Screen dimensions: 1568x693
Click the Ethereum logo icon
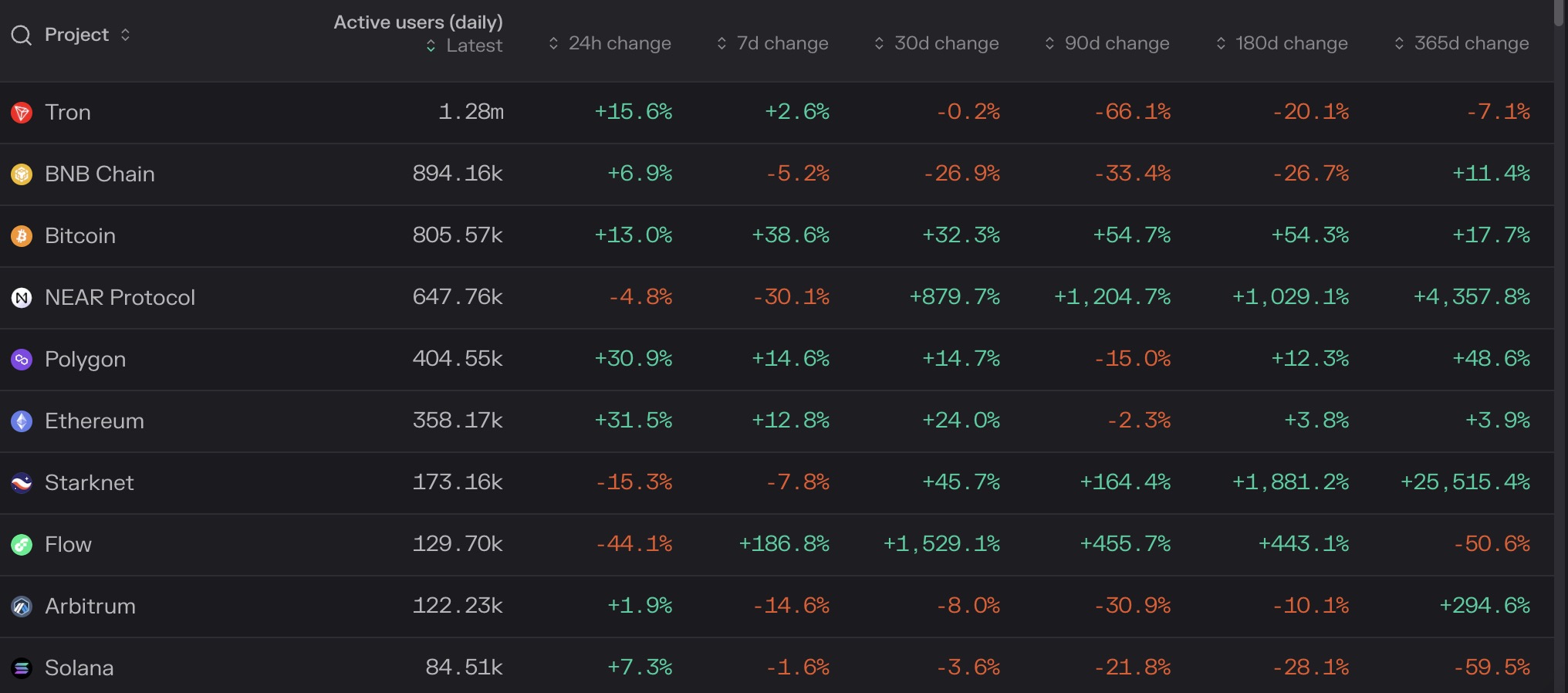pyautogui.click(x=22, y=421)
